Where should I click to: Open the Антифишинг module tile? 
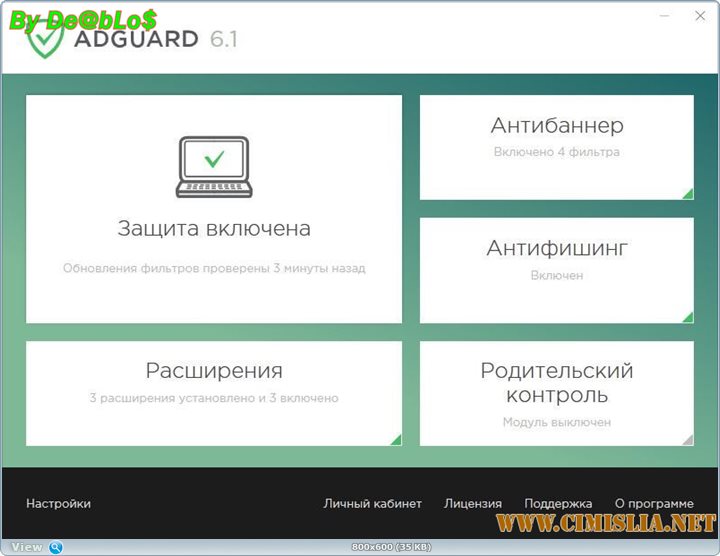click(x=557, y=270)
